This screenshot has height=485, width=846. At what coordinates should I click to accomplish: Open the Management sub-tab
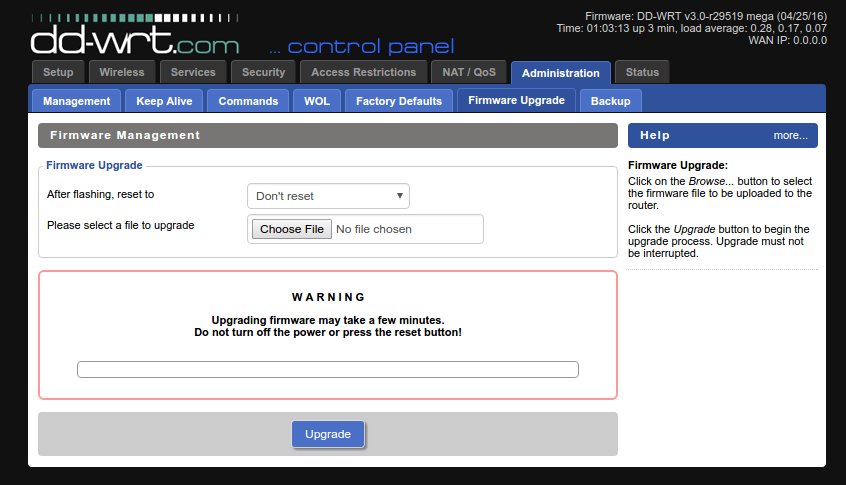pos(77,101)
